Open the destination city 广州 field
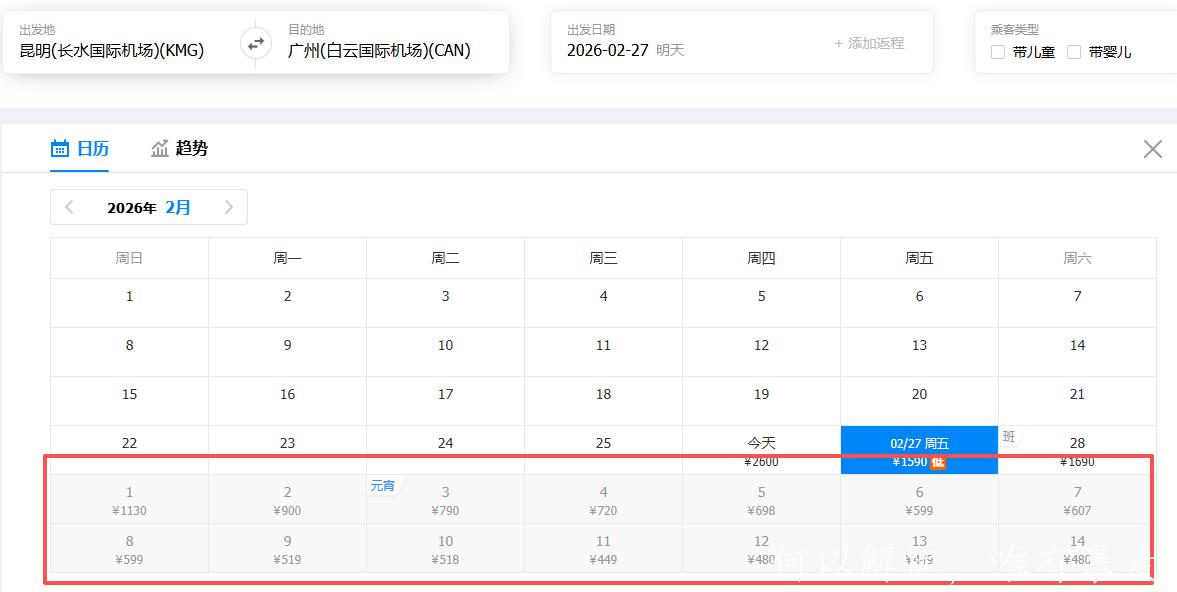Viewport: 1177px width, 592px height. point(379,50)
